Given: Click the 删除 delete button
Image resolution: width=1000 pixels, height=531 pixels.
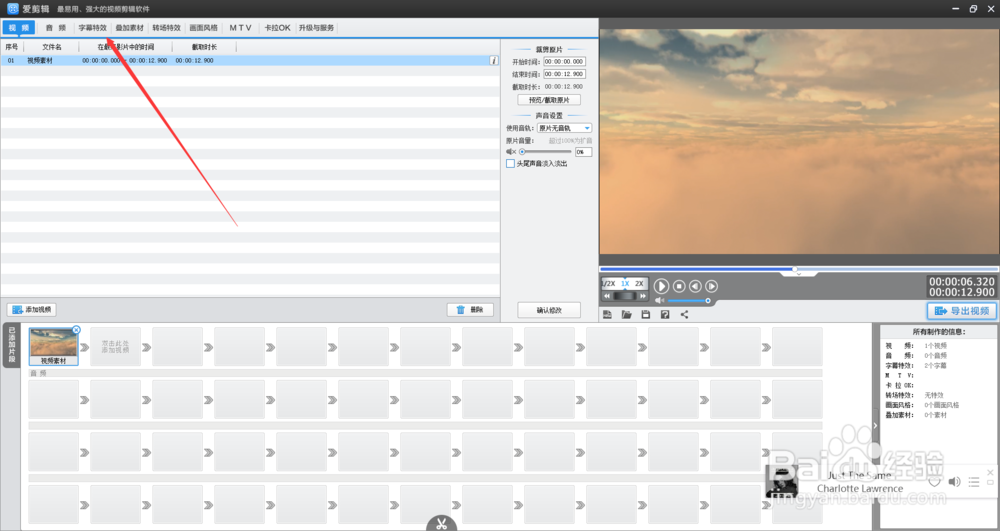Looking at the screenshot, I should pos(470,310).
